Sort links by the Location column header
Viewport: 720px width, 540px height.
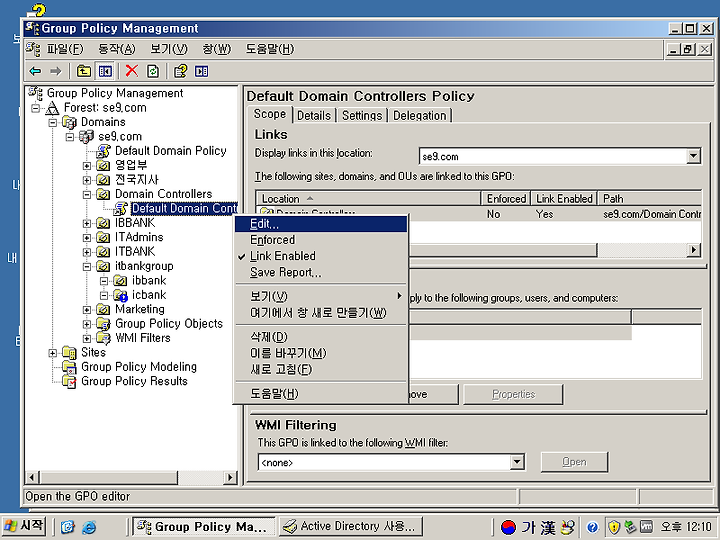click(x=368, y=199)
